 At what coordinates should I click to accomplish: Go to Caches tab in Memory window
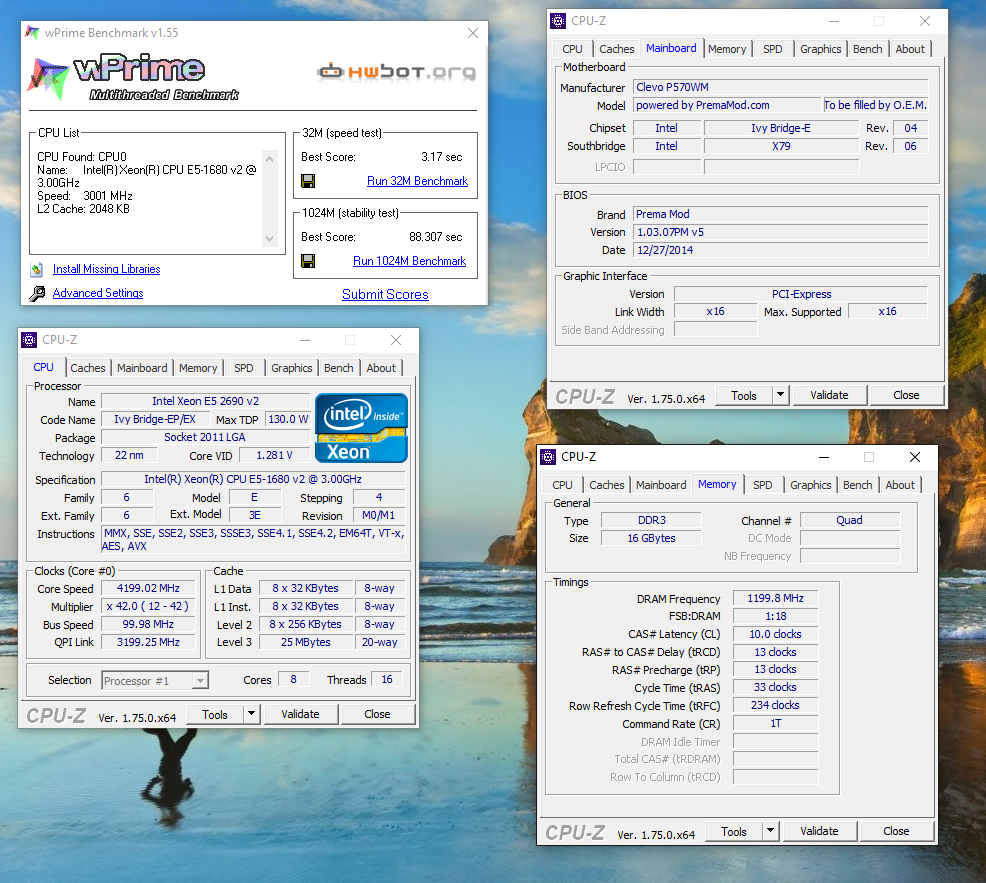tap(607, 485)
